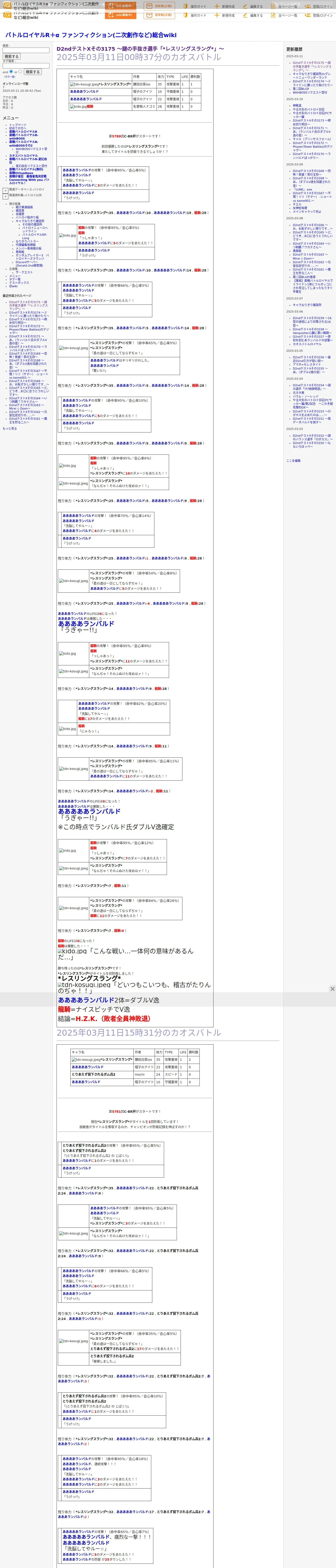Click the tag search 検索する button
The image size is (336, 1568).
[32, 72]
